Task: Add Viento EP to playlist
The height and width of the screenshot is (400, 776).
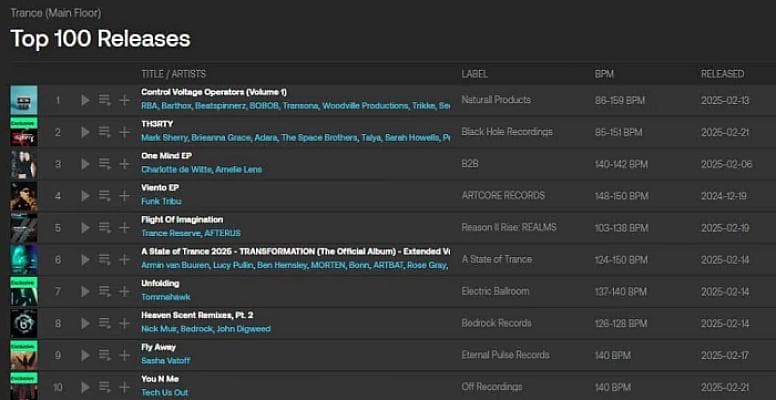Action: point(124,196)
